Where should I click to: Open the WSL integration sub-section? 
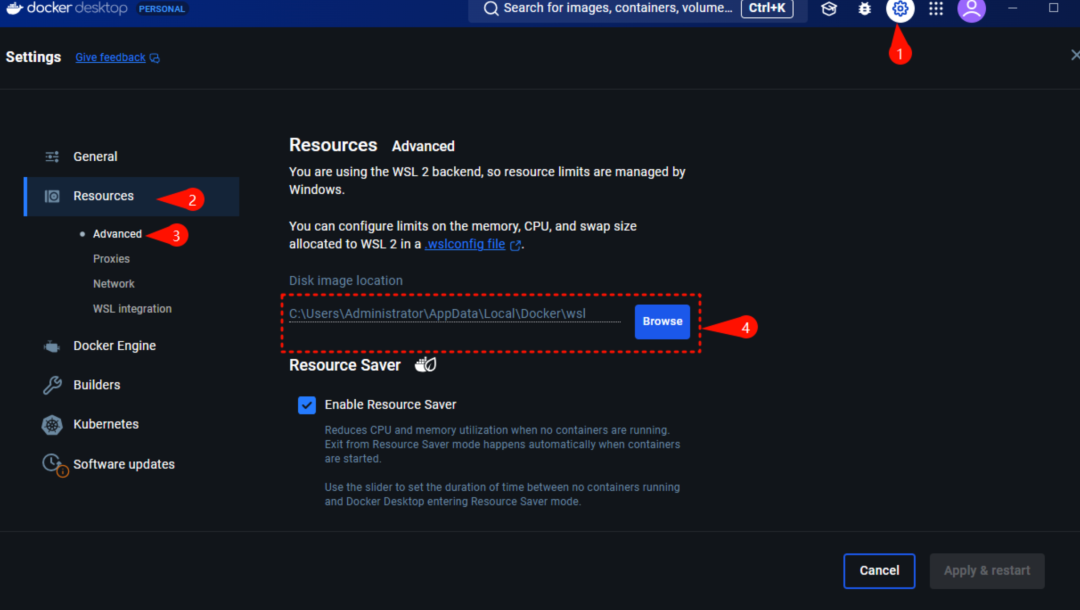point(132,308)
